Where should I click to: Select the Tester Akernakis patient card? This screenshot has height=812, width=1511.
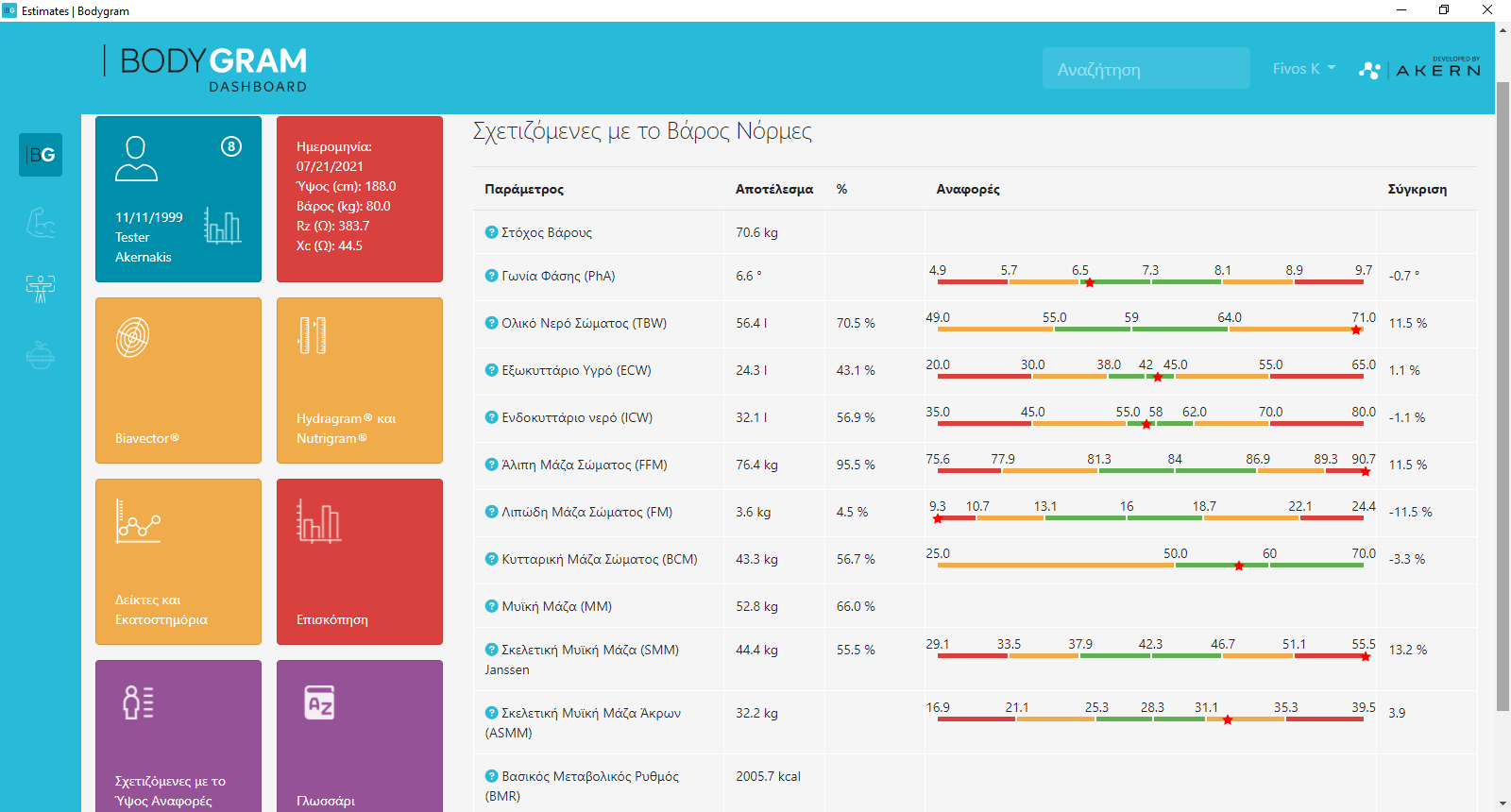pos(178,199)
